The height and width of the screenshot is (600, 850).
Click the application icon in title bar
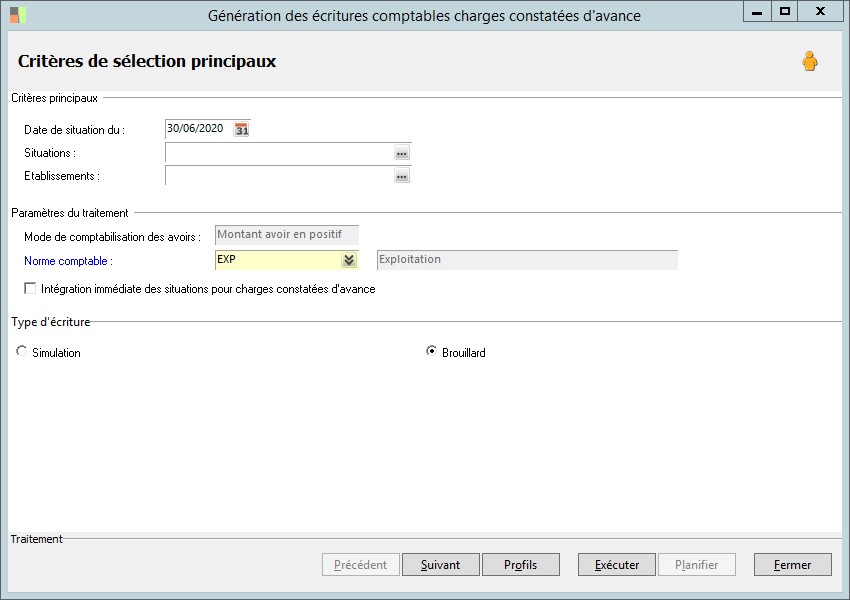tap(17, 15)
